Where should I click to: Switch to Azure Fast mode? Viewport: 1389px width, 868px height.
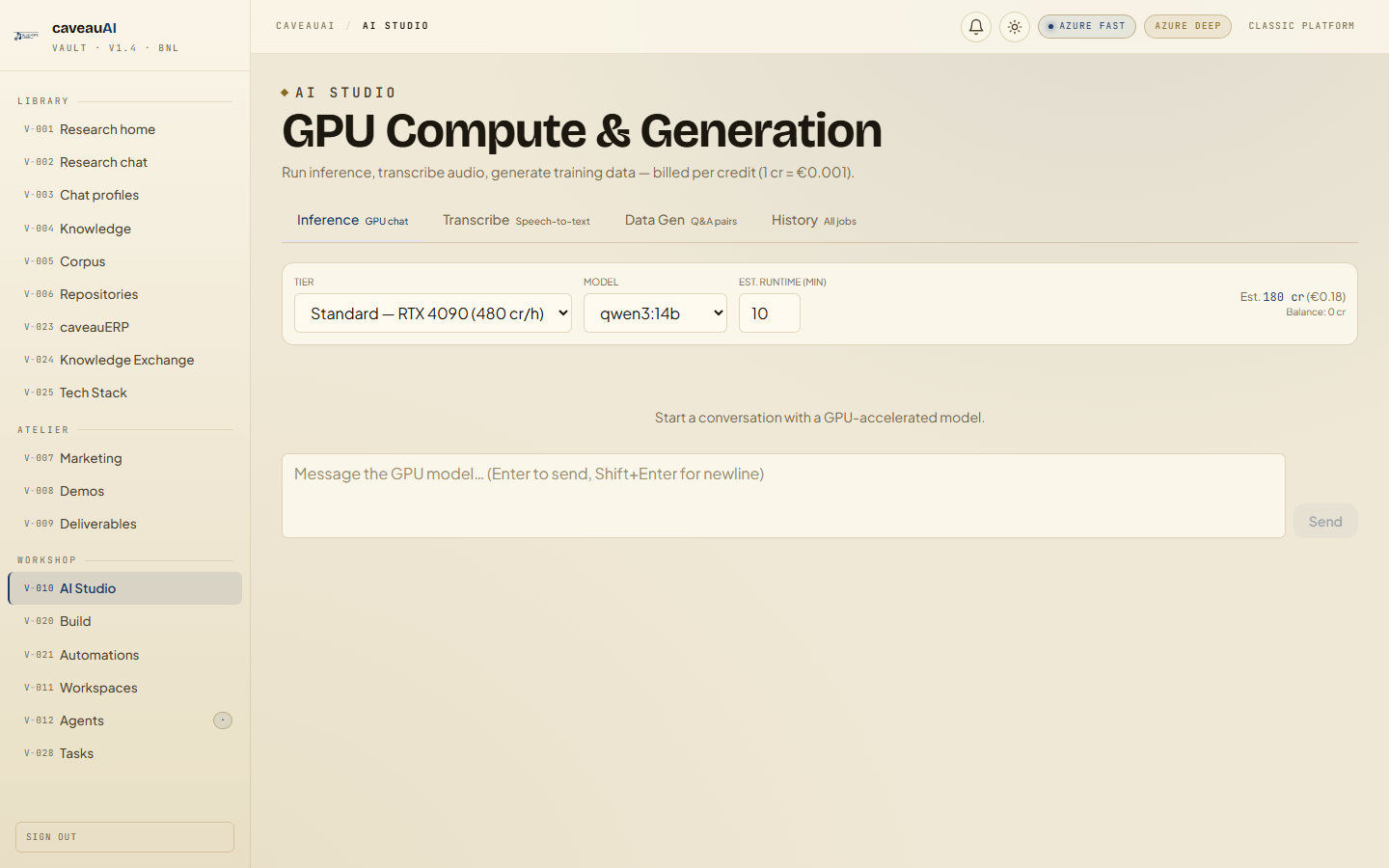coord(1087,26)
